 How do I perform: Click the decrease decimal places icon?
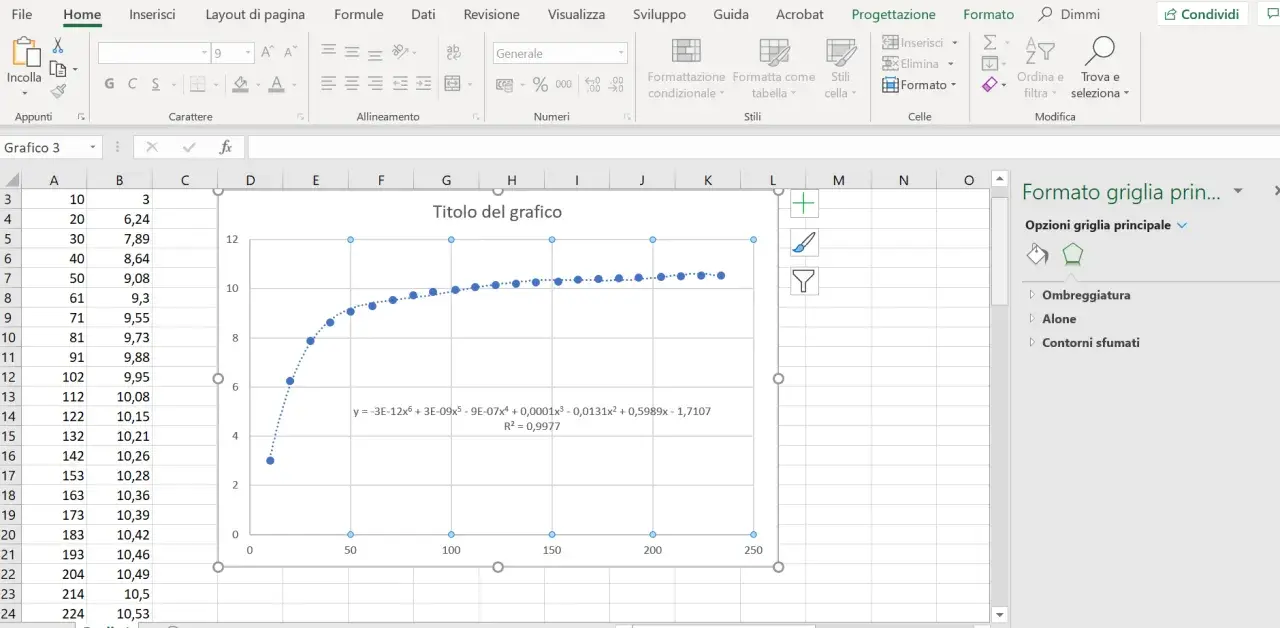tap(616, 85)
